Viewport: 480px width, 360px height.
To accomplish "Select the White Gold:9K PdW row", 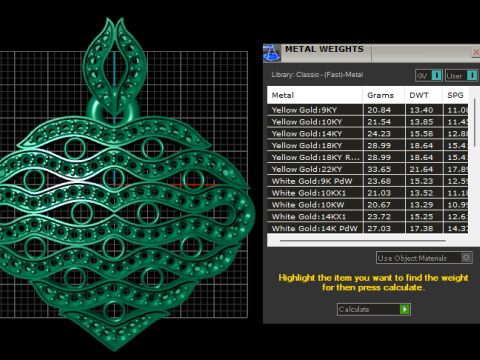I will [x=368, y=181].
